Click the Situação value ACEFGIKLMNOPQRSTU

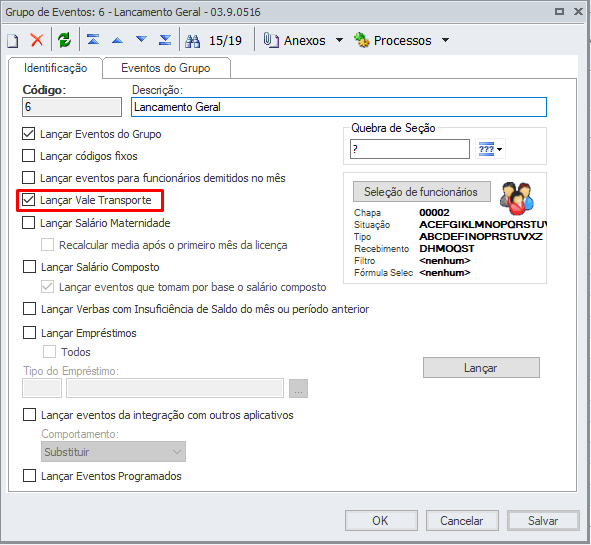pyautogui.click(x=482, y=225)
